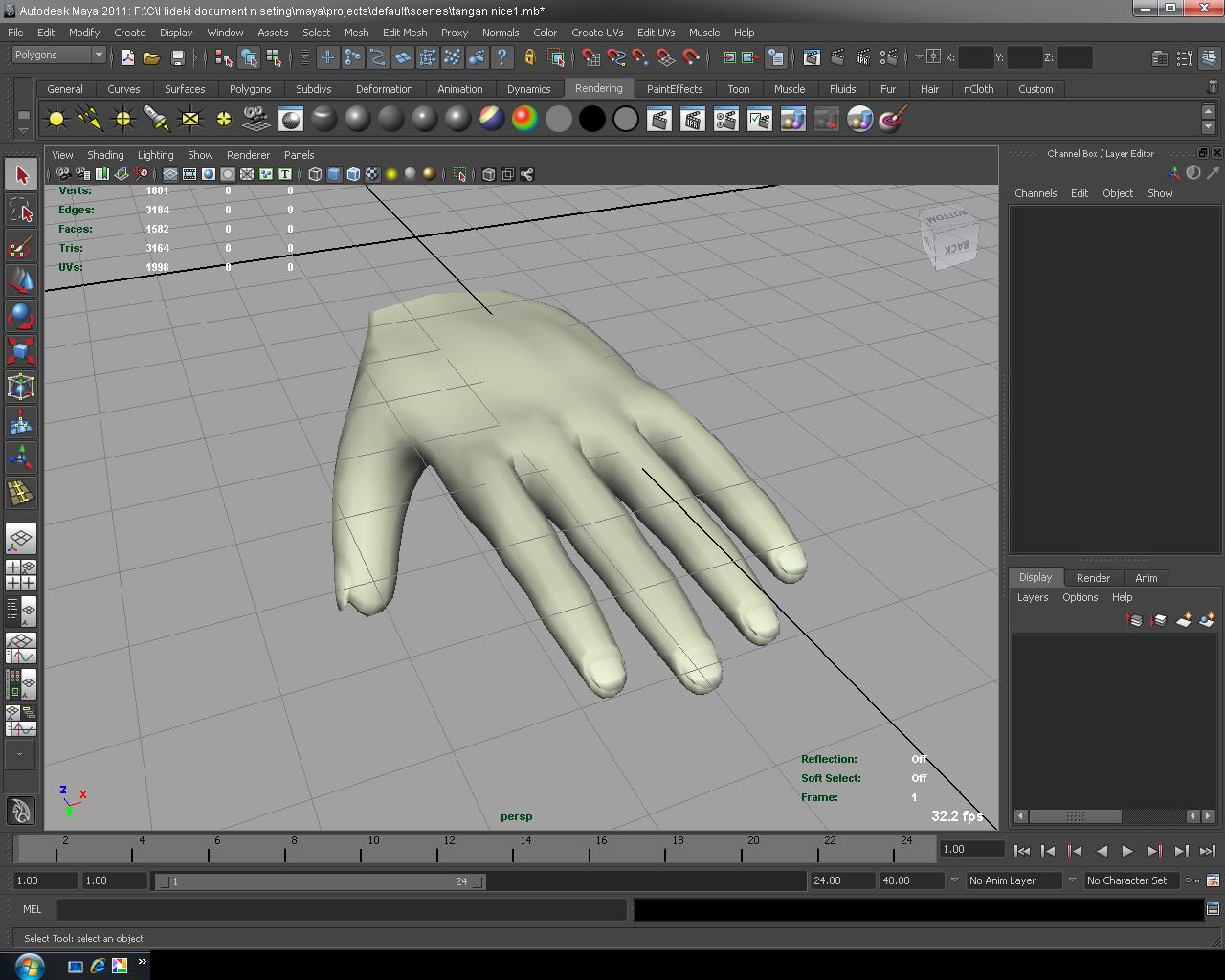This screenshot has height=980, width=1225.
Task: Activate the Paint Effects brush tool in toolbox
Action: (x=20, y=246)
